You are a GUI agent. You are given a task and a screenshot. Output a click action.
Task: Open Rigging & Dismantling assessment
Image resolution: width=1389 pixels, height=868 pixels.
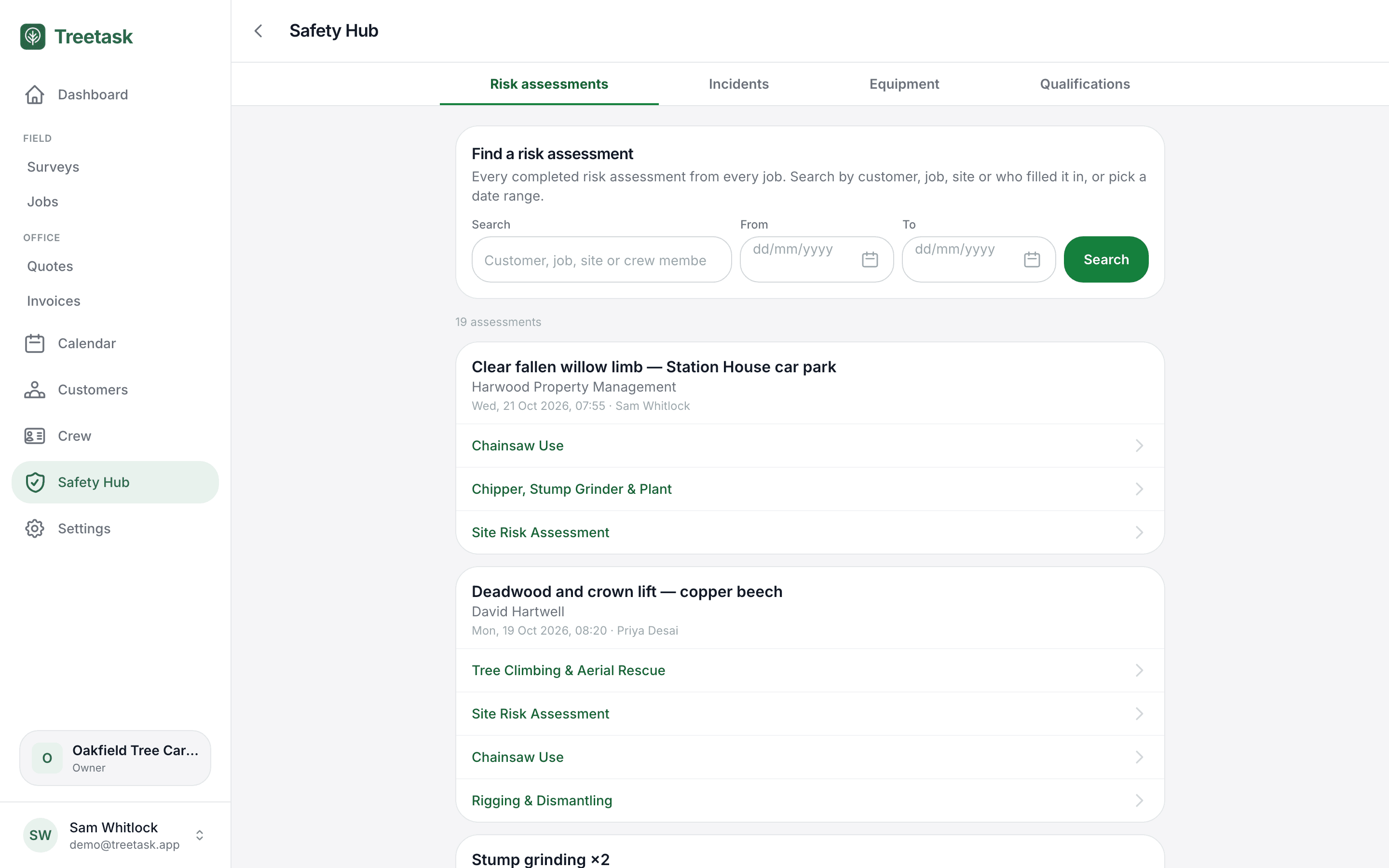(x=810, y=800)
